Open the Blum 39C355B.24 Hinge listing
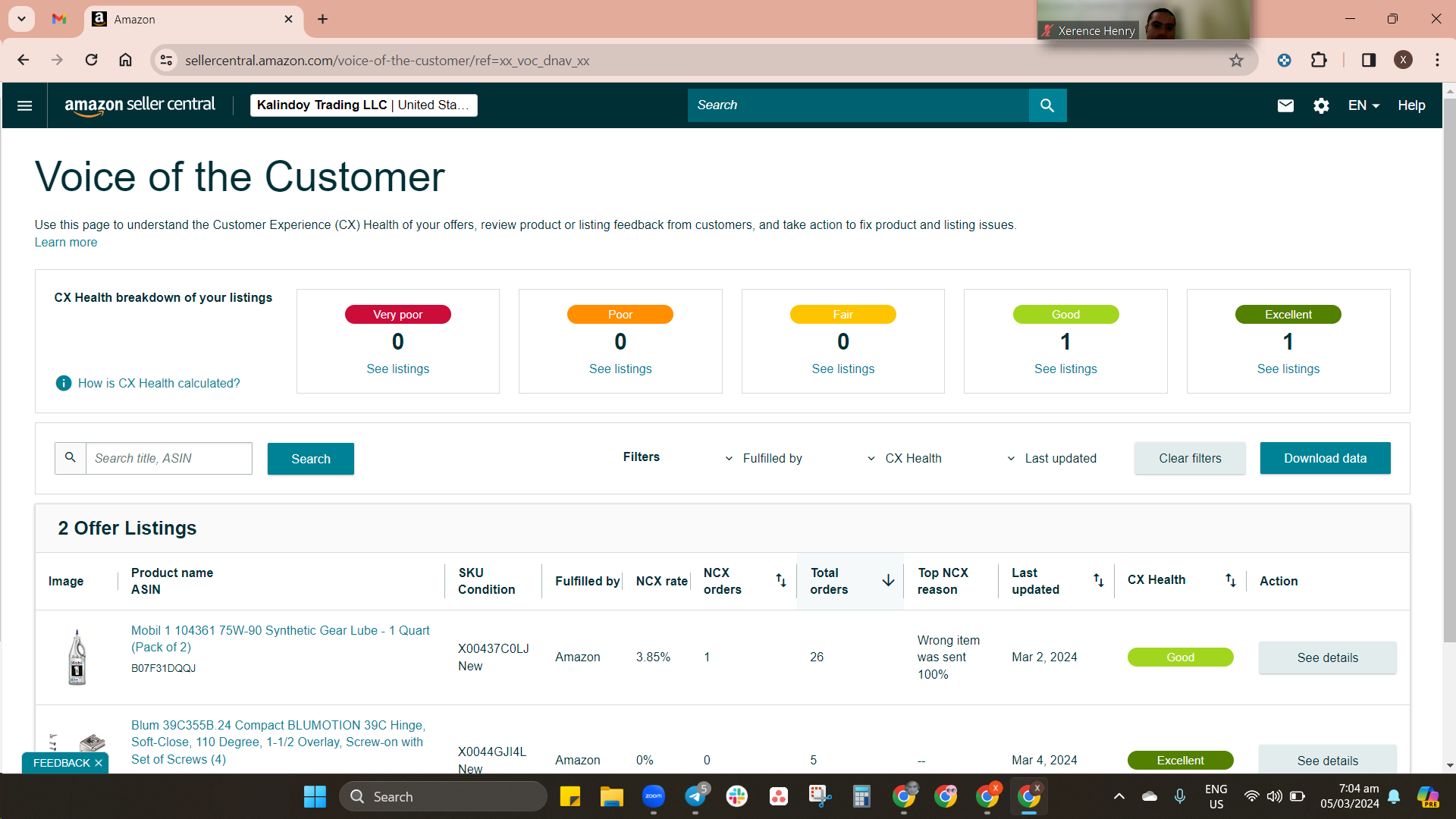Screen dimensions: 1456x819 coord(278,742)
